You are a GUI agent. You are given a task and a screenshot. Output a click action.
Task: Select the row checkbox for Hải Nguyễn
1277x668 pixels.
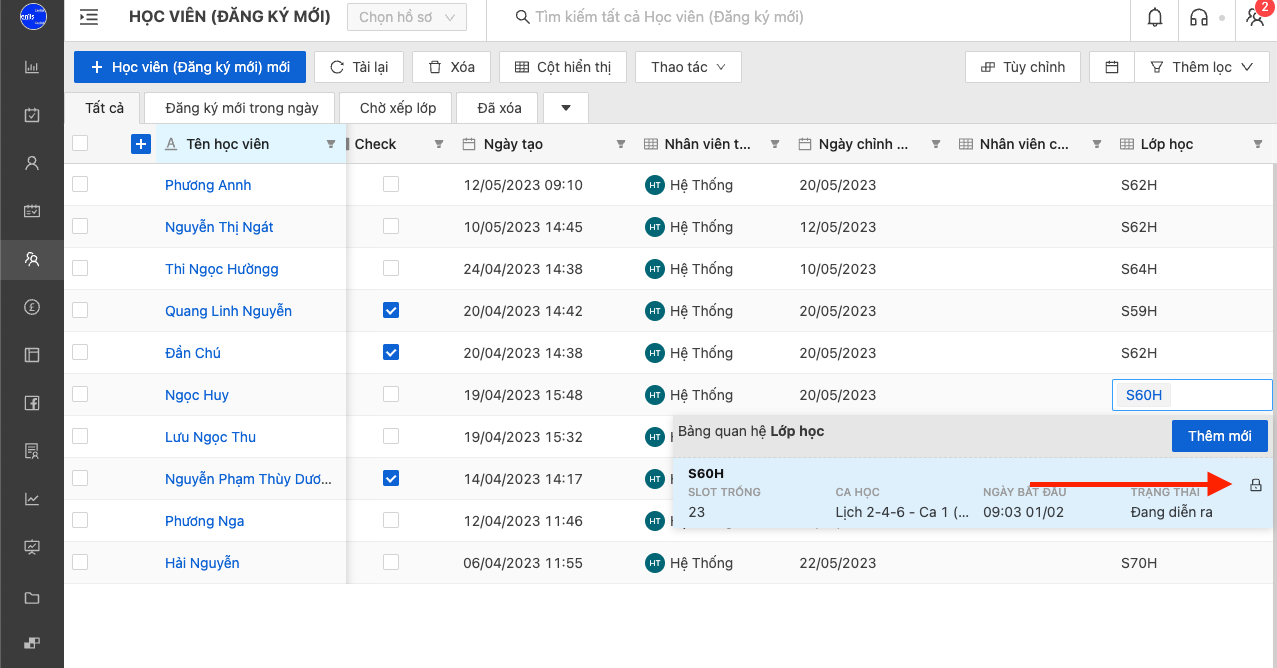[80, 562]
